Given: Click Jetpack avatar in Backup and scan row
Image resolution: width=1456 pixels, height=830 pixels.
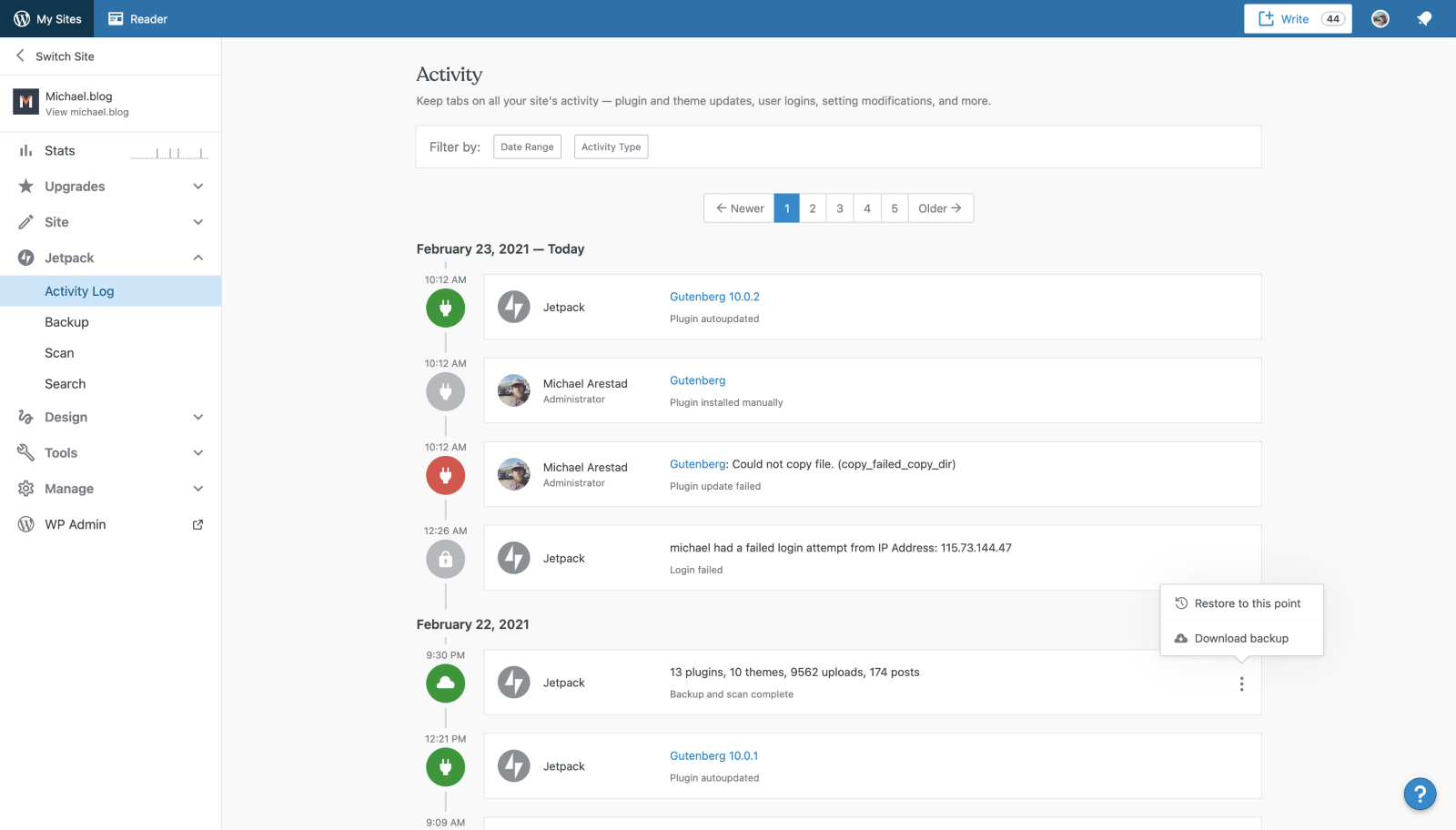Looking at the screenshot, I should pos(514,683).
